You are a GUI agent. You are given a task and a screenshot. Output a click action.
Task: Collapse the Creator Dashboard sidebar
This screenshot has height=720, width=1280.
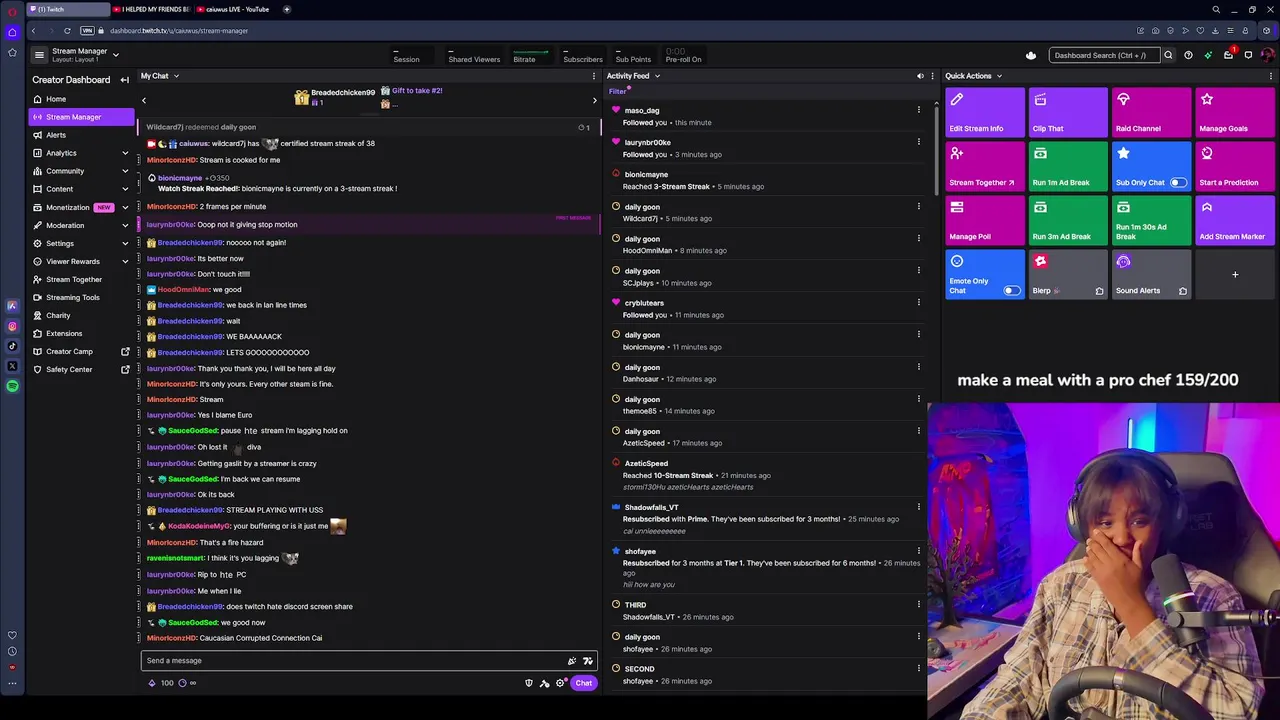124,80
